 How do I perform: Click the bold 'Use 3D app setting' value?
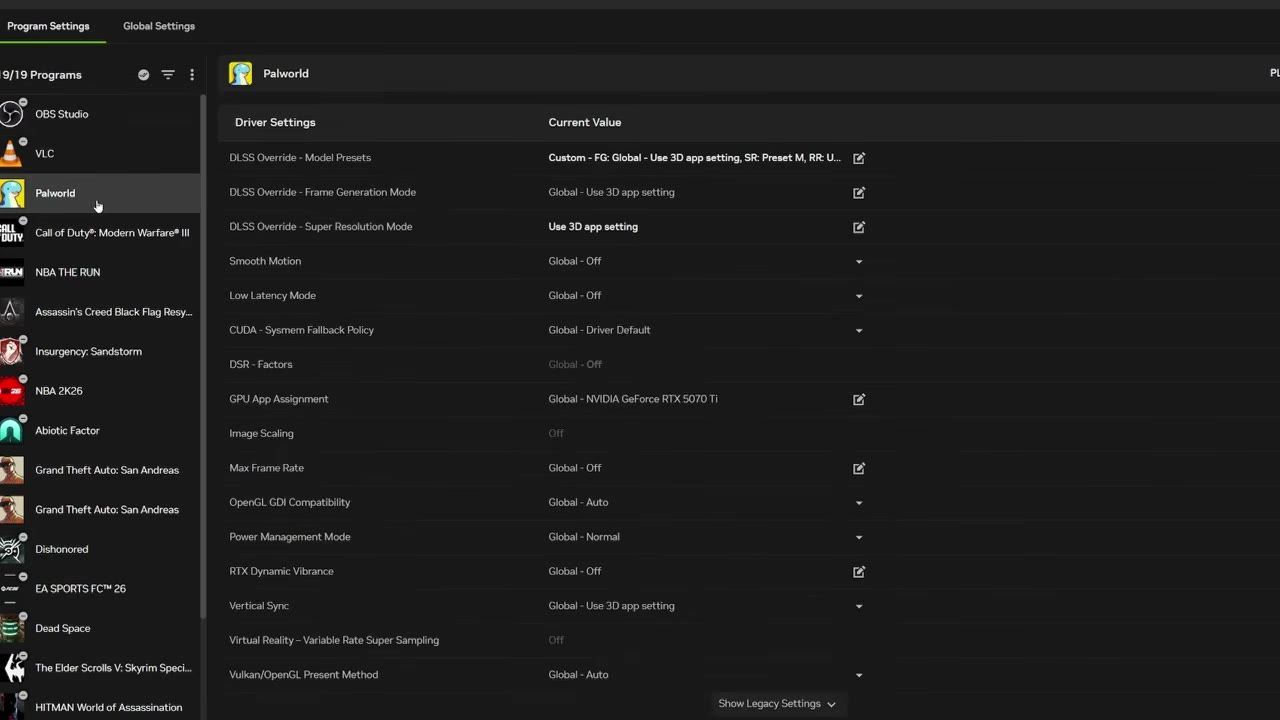[593, 227]
